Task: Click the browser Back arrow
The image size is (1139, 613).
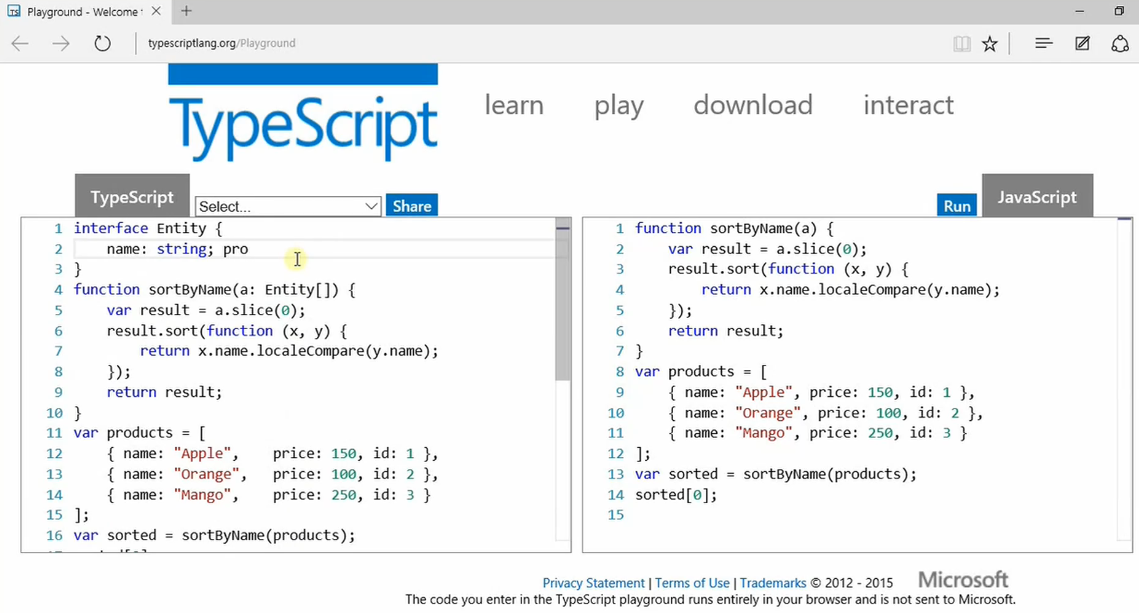Action: 20,44
